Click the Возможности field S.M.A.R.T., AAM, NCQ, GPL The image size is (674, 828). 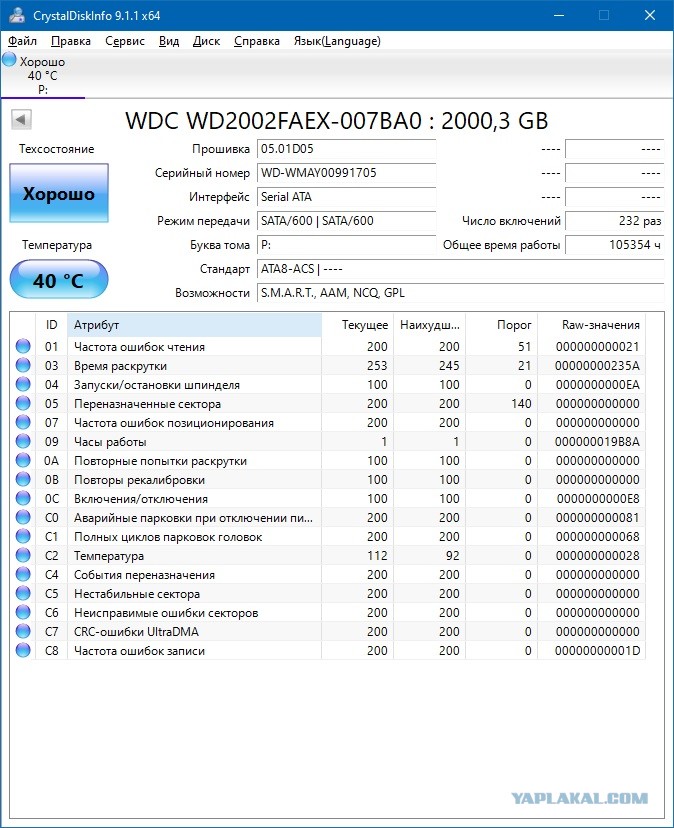[461, 293]
